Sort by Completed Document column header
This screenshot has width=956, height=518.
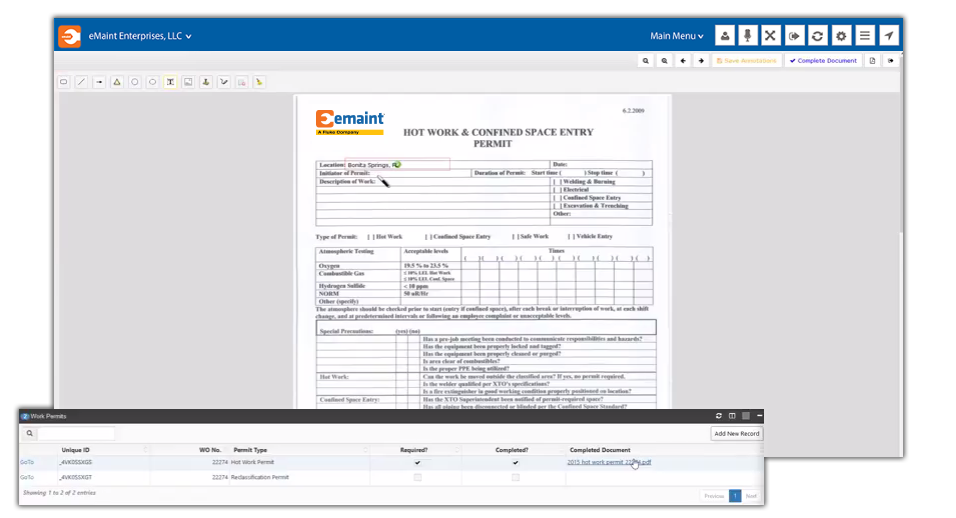tap(600, 450)
